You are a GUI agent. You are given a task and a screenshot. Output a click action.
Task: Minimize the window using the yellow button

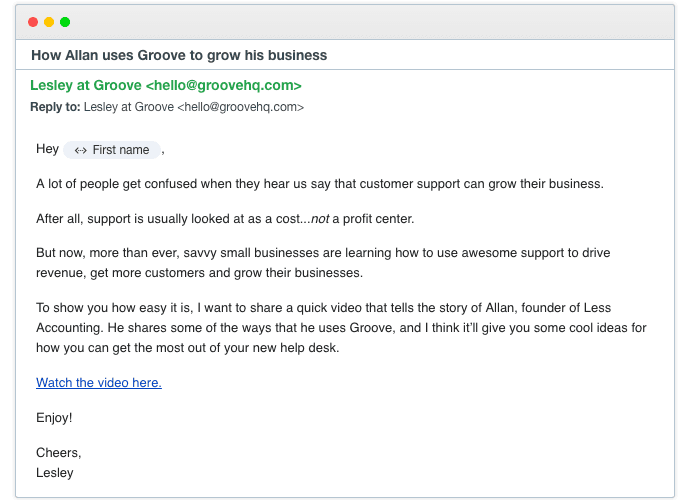(49, 22)
